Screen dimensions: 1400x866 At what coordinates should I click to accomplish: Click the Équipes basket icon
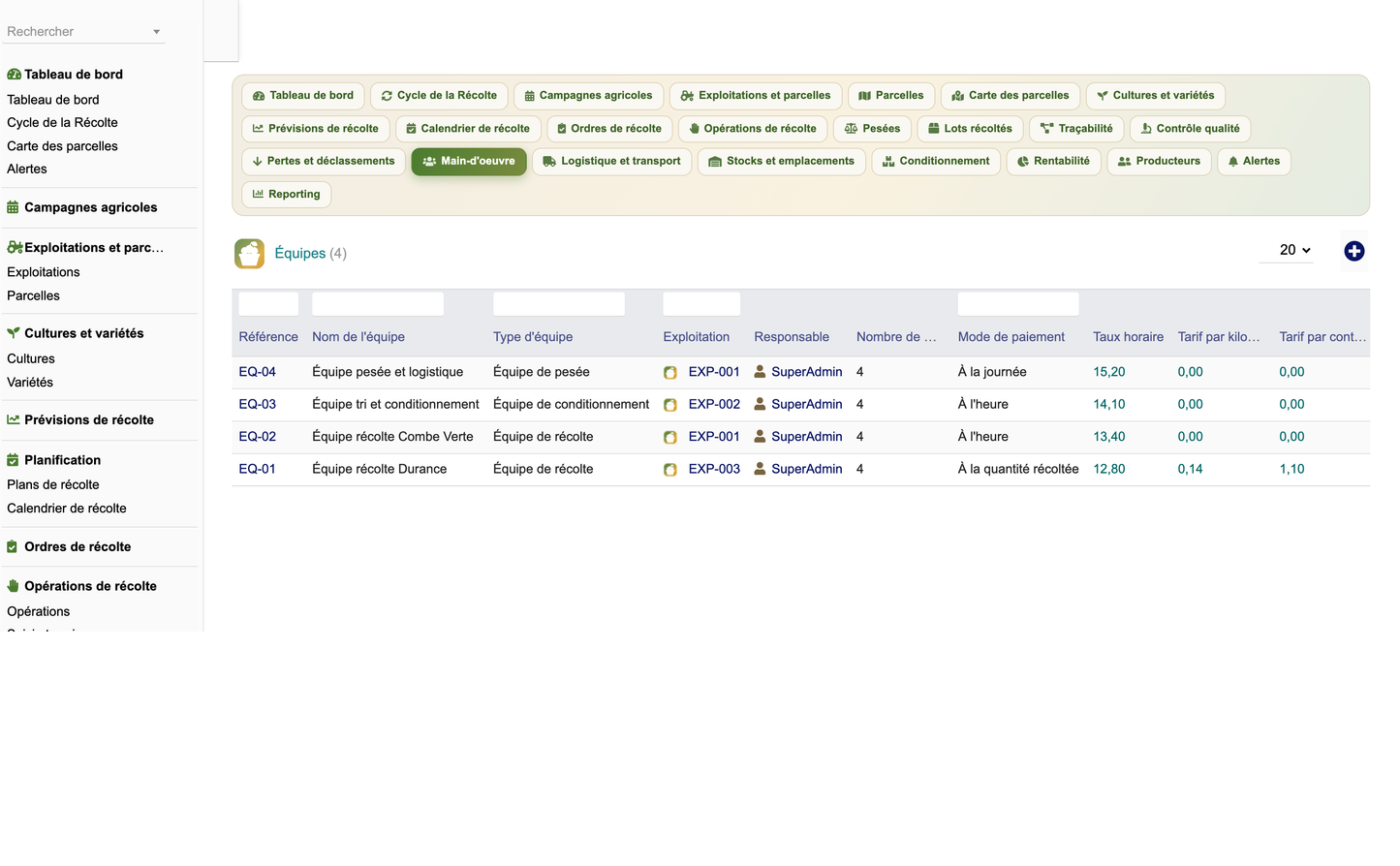coord(249,254)
